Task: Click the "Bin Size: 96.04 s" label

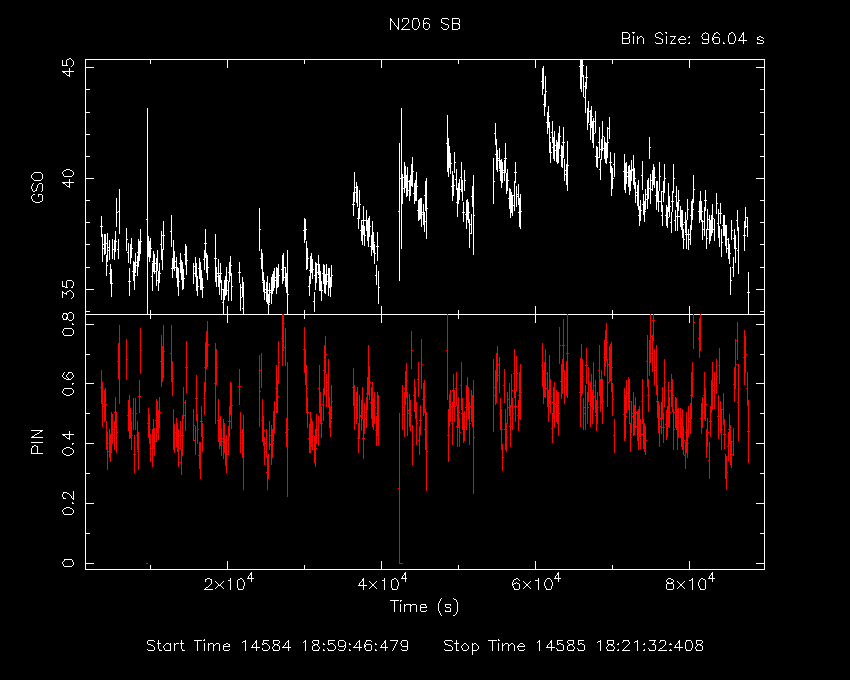Action: 692,39
